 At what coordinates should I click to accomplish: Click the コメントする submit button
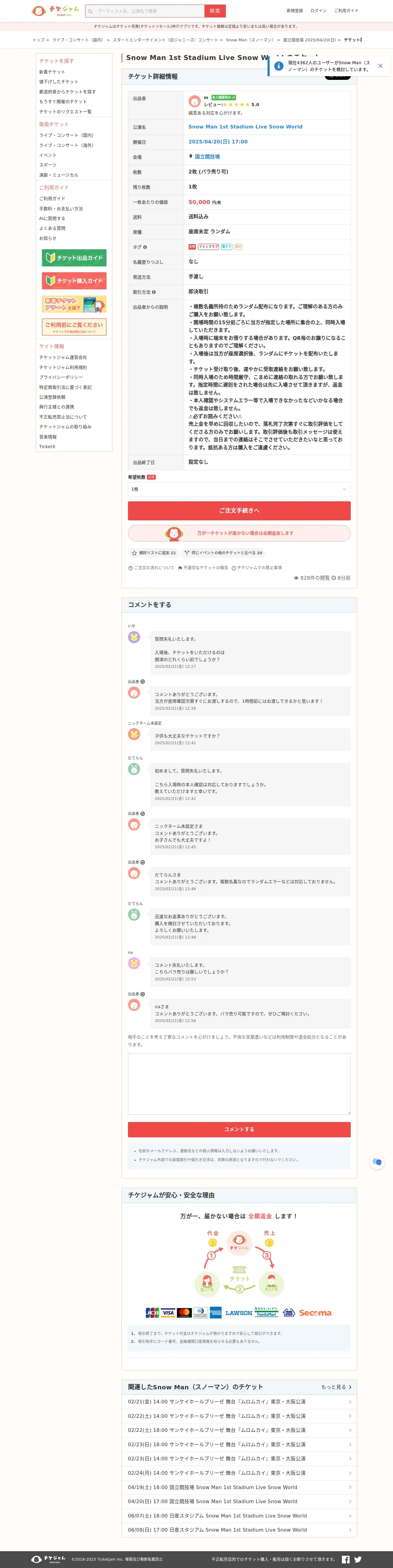coord(239,1129)
